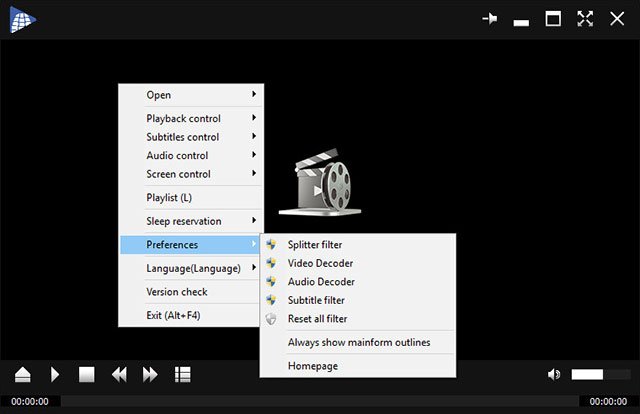Enter fullscreen using the expand arrows icon
The height and width of the screenshot is (414, 640).
coord(586,19)
